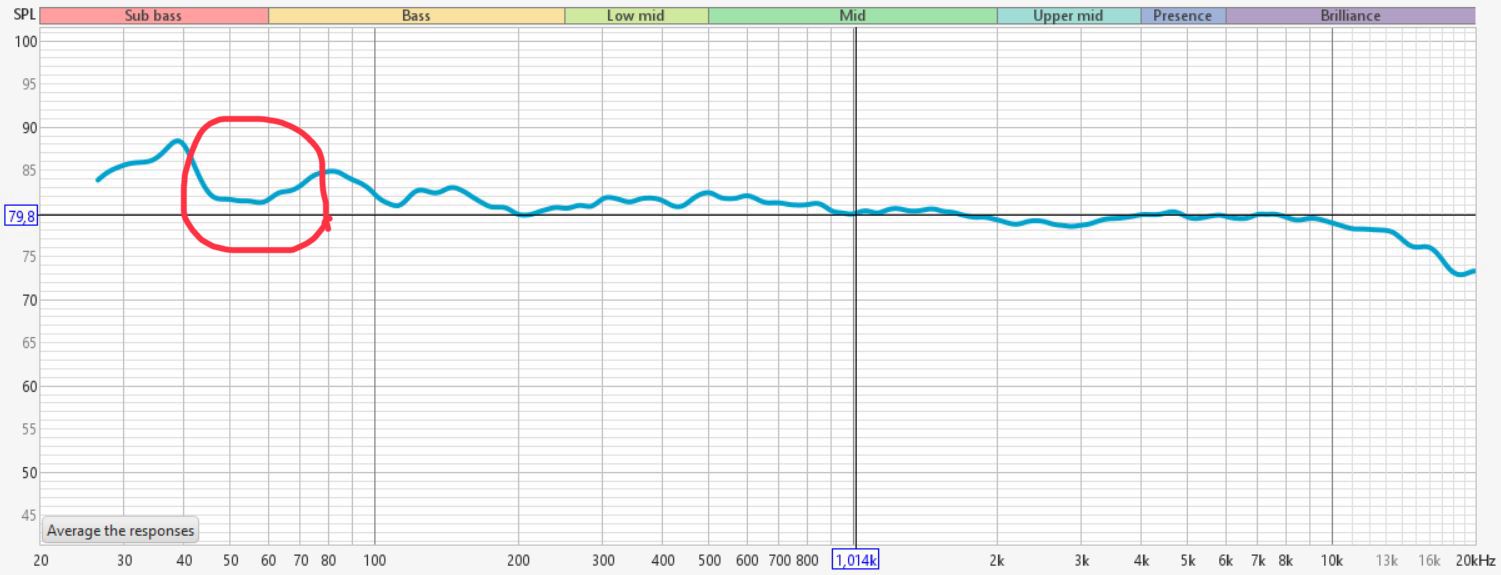Click the 10k frequency axis label
Image resolution: width=1501 pixels, height=575 pixels.
tap(1331, 560)
